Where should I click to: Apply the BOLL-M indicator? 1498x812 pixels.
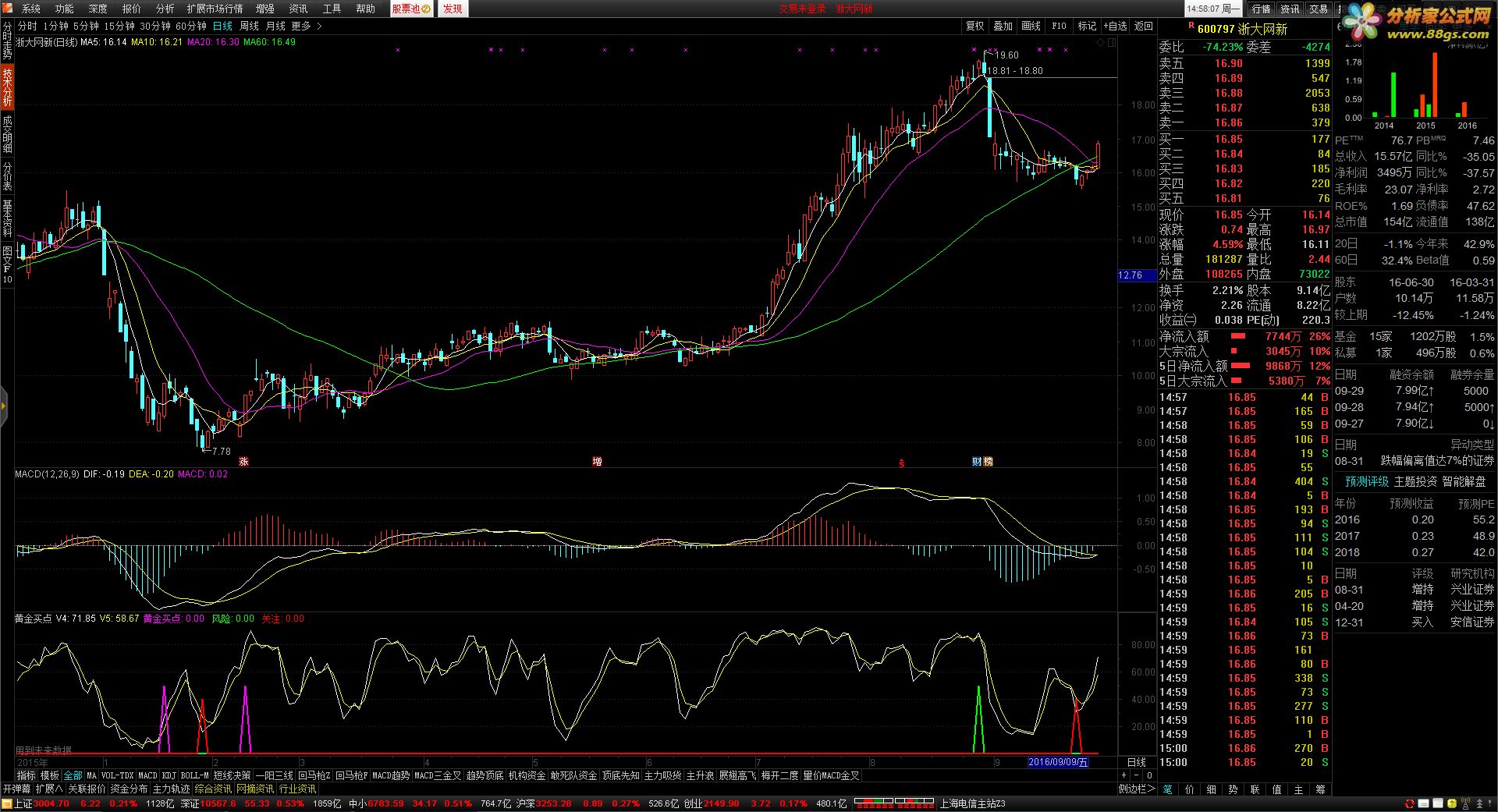[194, 775]
